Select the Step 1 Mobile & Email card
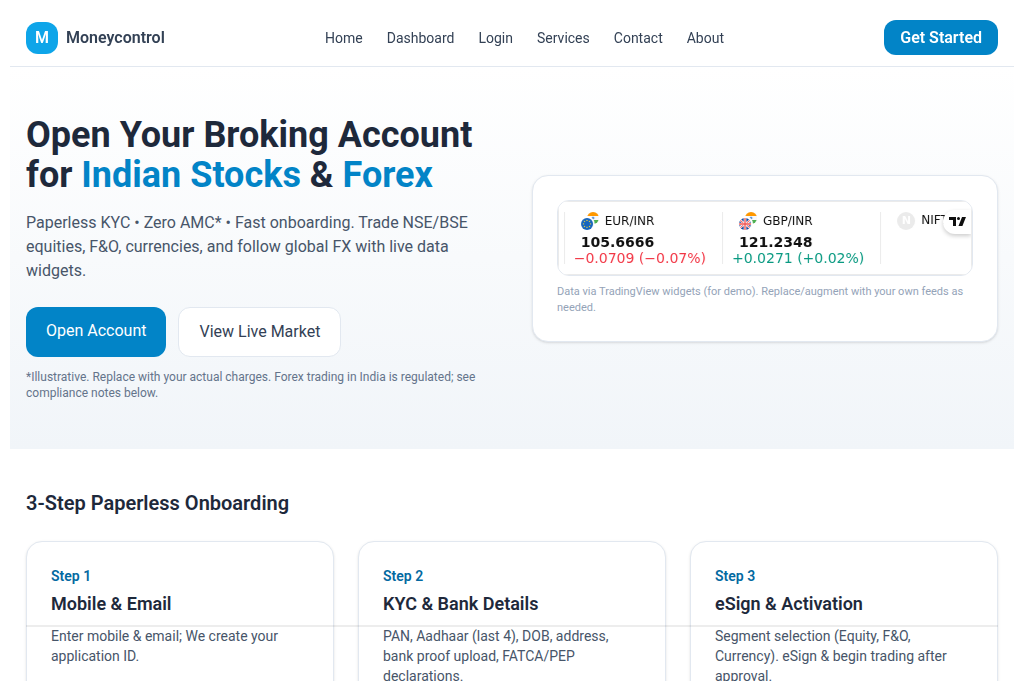Screen dimensions: 1024x681 (x=180, y=610)
